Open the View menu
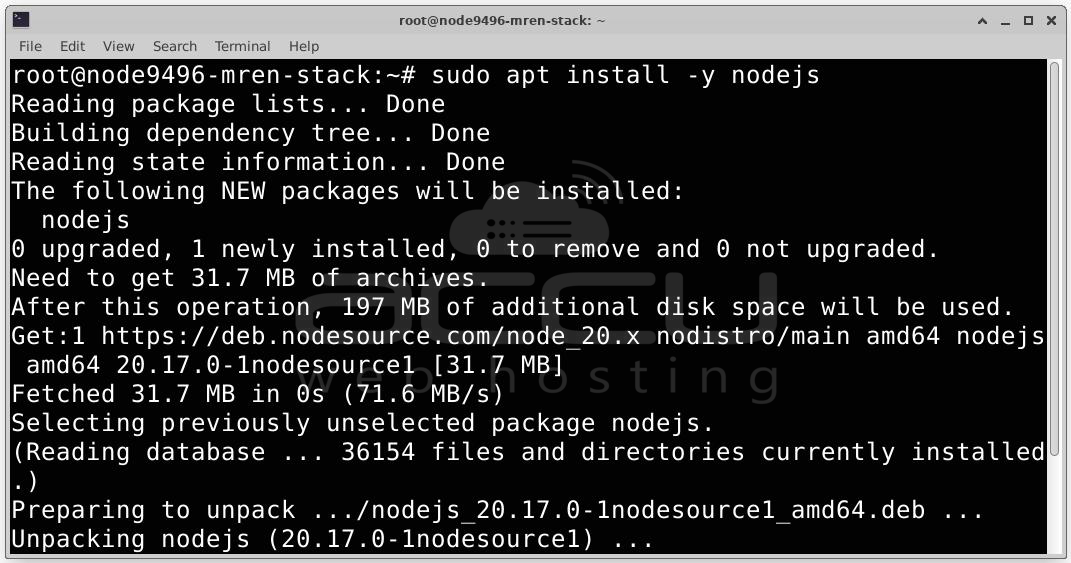This screenshot has width=1071, height=563. pos(118,46)
